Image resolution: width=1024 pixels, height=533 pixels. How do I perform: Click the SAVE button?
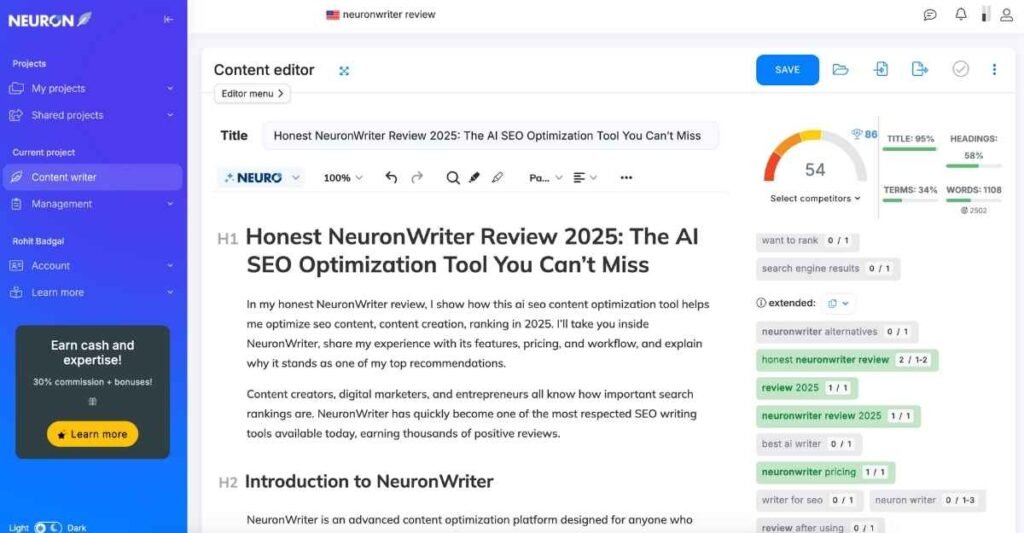787,70
